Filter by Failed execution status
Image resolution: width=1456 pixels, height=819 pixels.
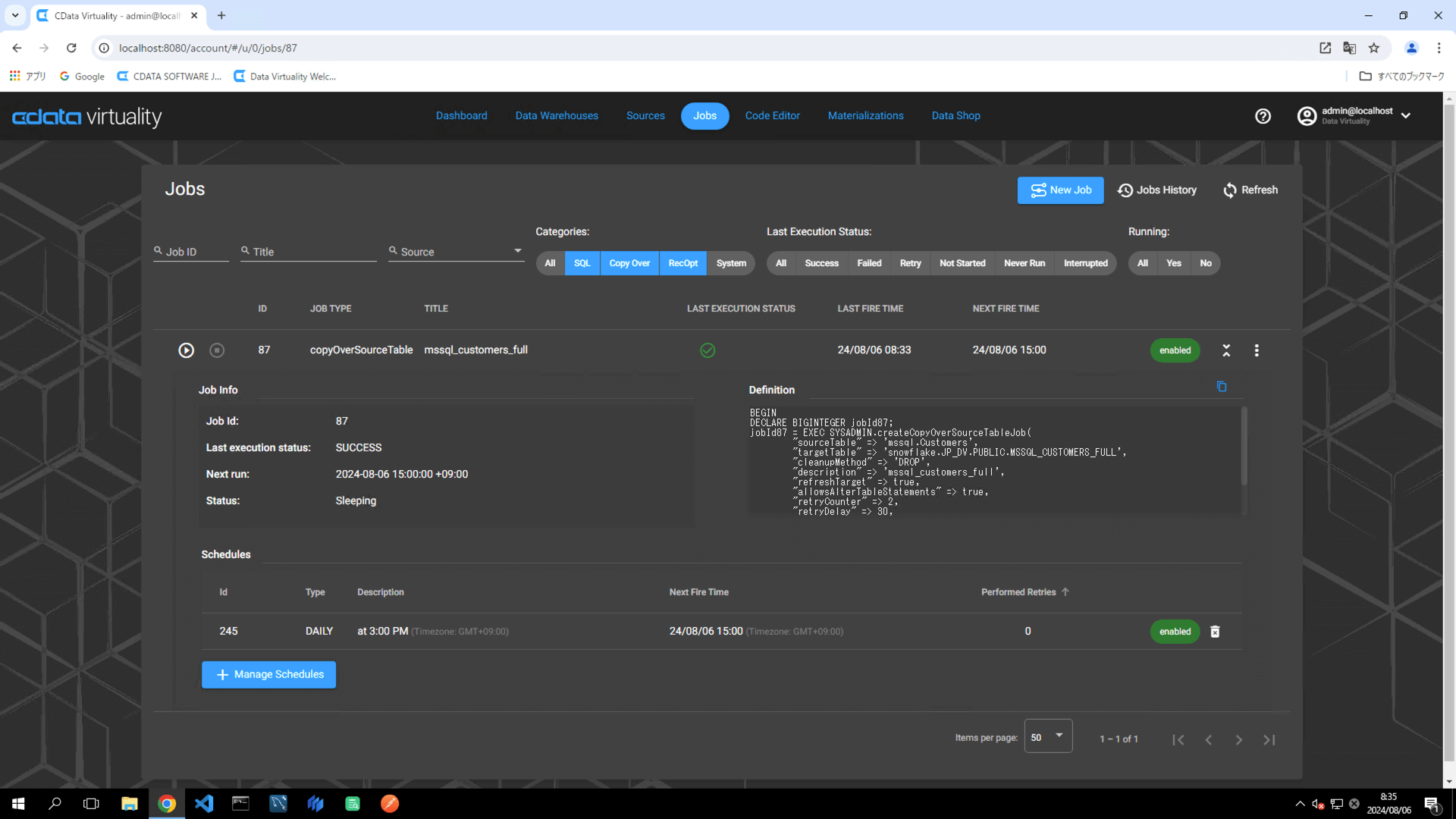click(869, 263)
